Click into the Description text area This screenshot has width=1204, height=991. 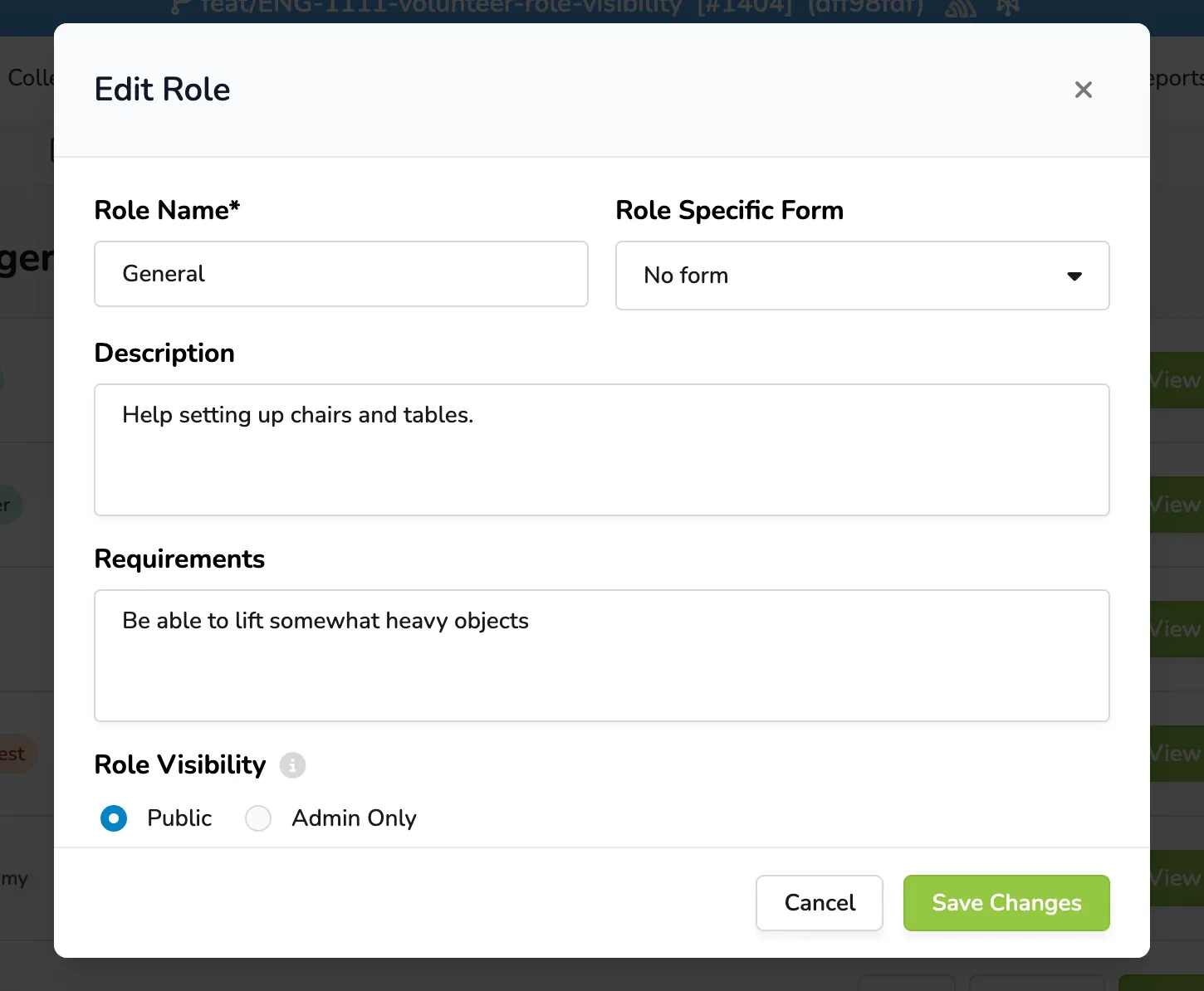602,450
